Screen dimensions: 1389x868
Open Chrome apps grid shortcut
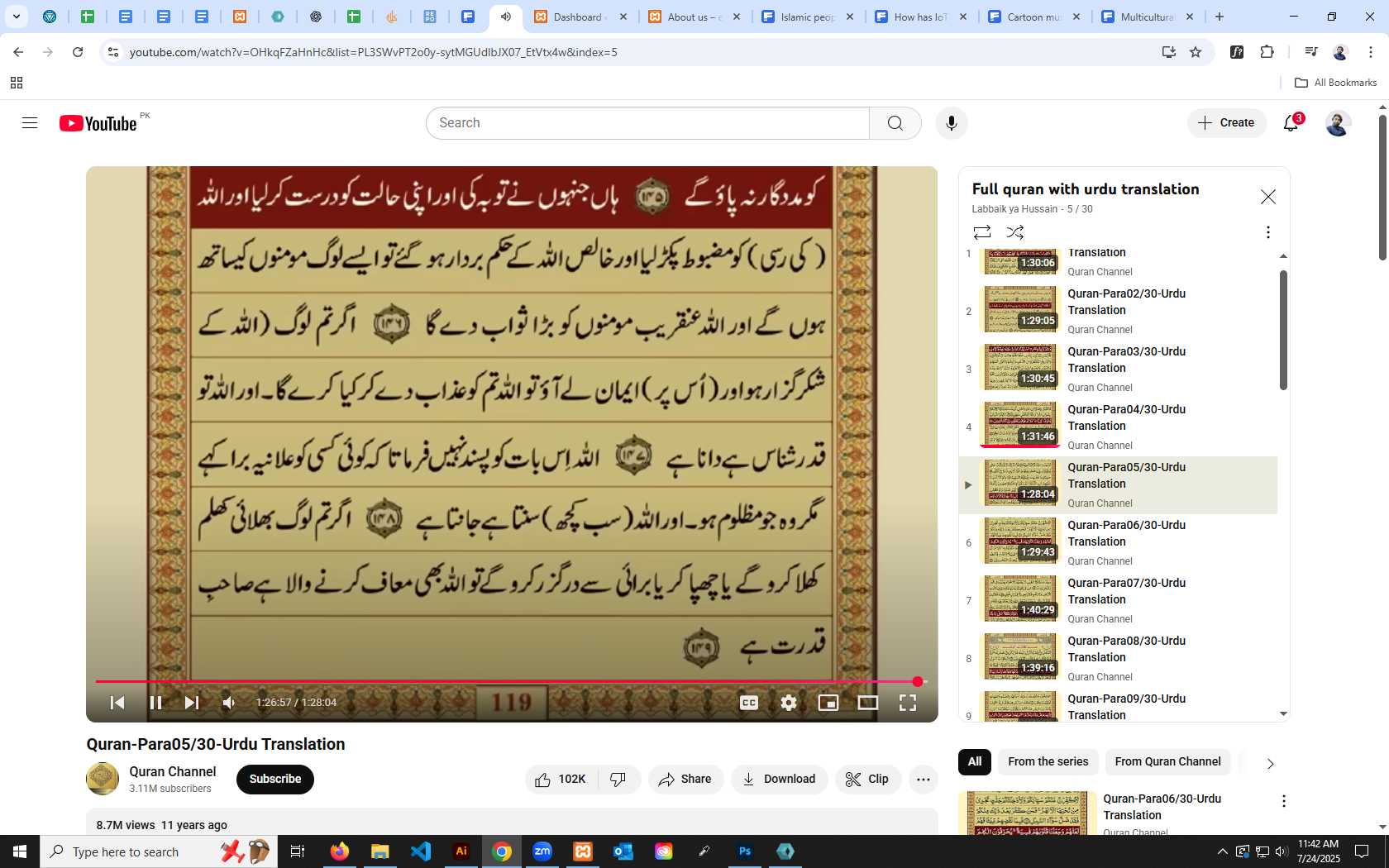[17, 83]
